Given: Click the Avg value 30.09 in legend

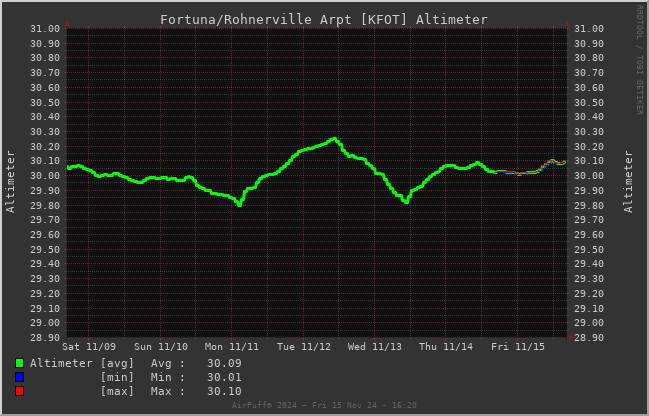Looking at the screenshot, I should tap(224, 363).
